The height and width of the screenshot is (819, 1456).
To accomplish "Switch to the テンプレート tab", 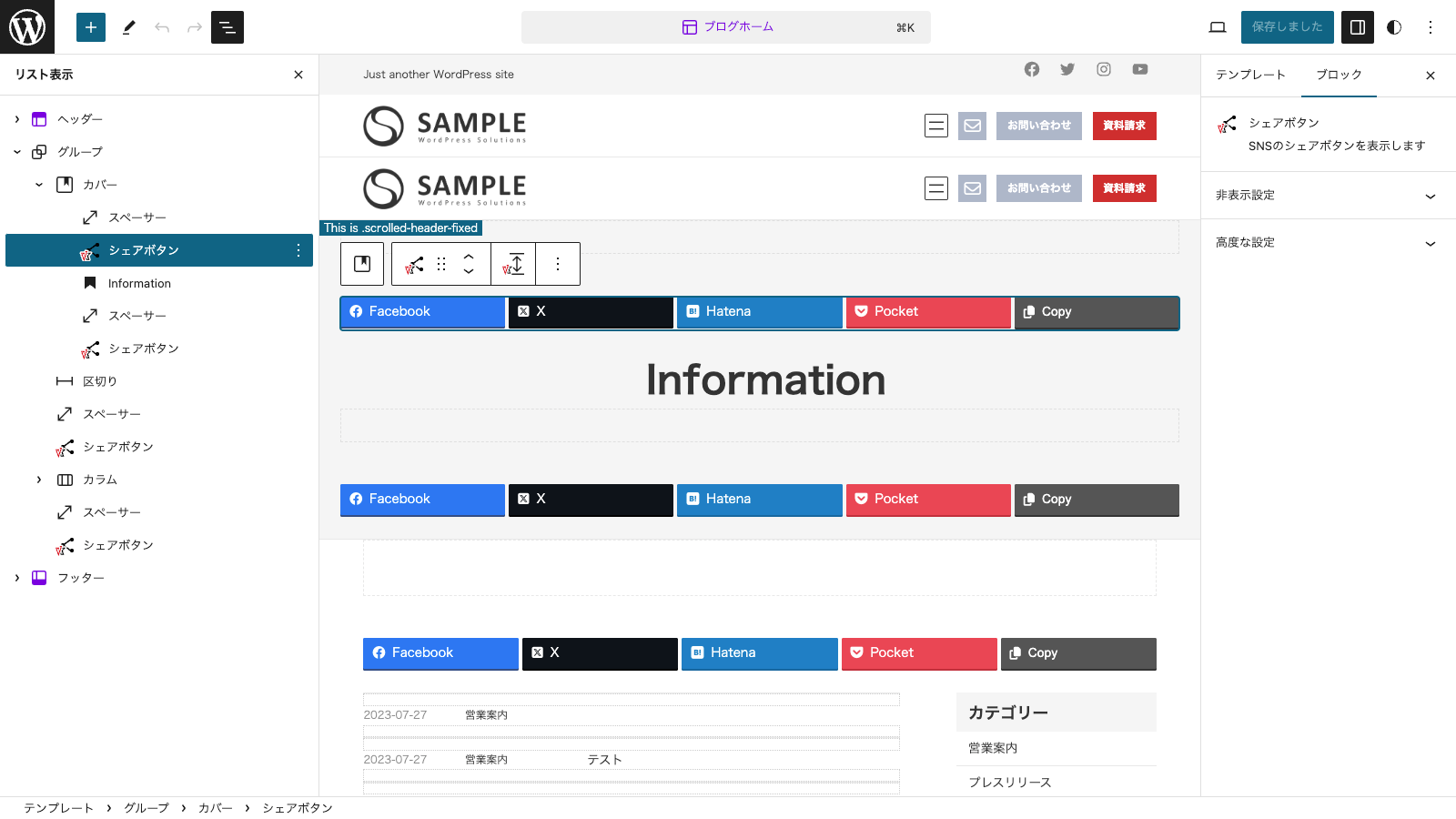I will (x=1250, y=75).
